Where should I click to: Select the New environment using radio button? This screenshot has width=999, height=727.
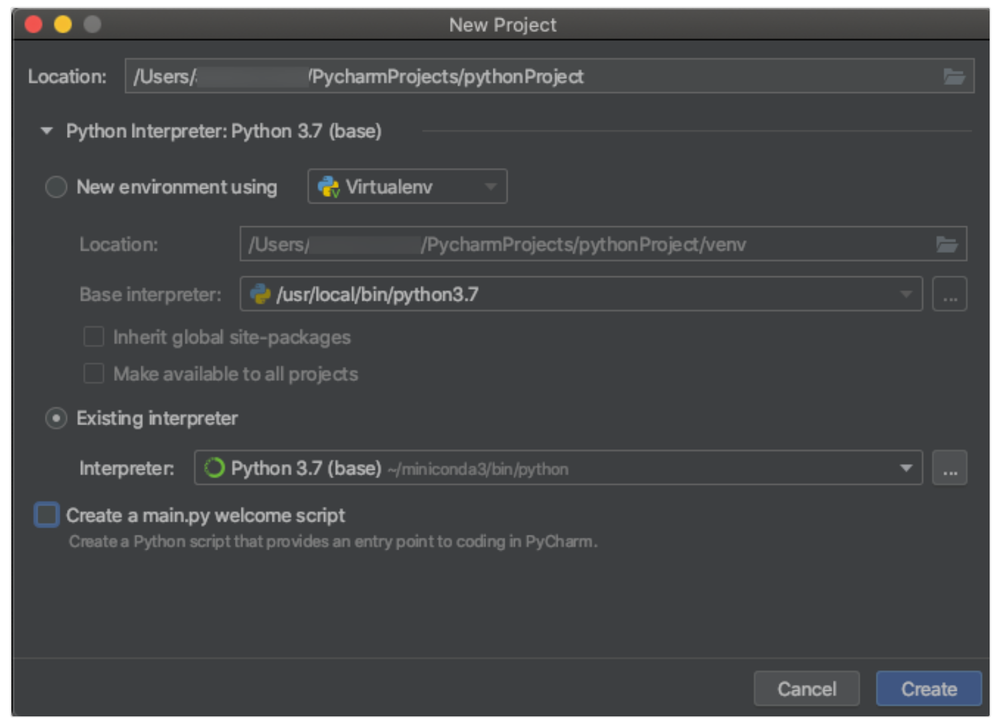point(56,187)
